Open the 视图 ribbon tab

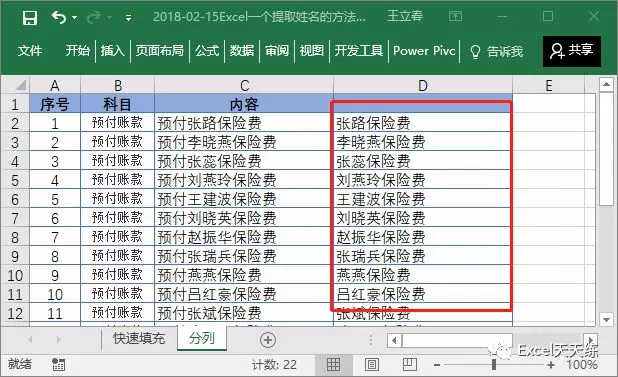tap(312, 50)
